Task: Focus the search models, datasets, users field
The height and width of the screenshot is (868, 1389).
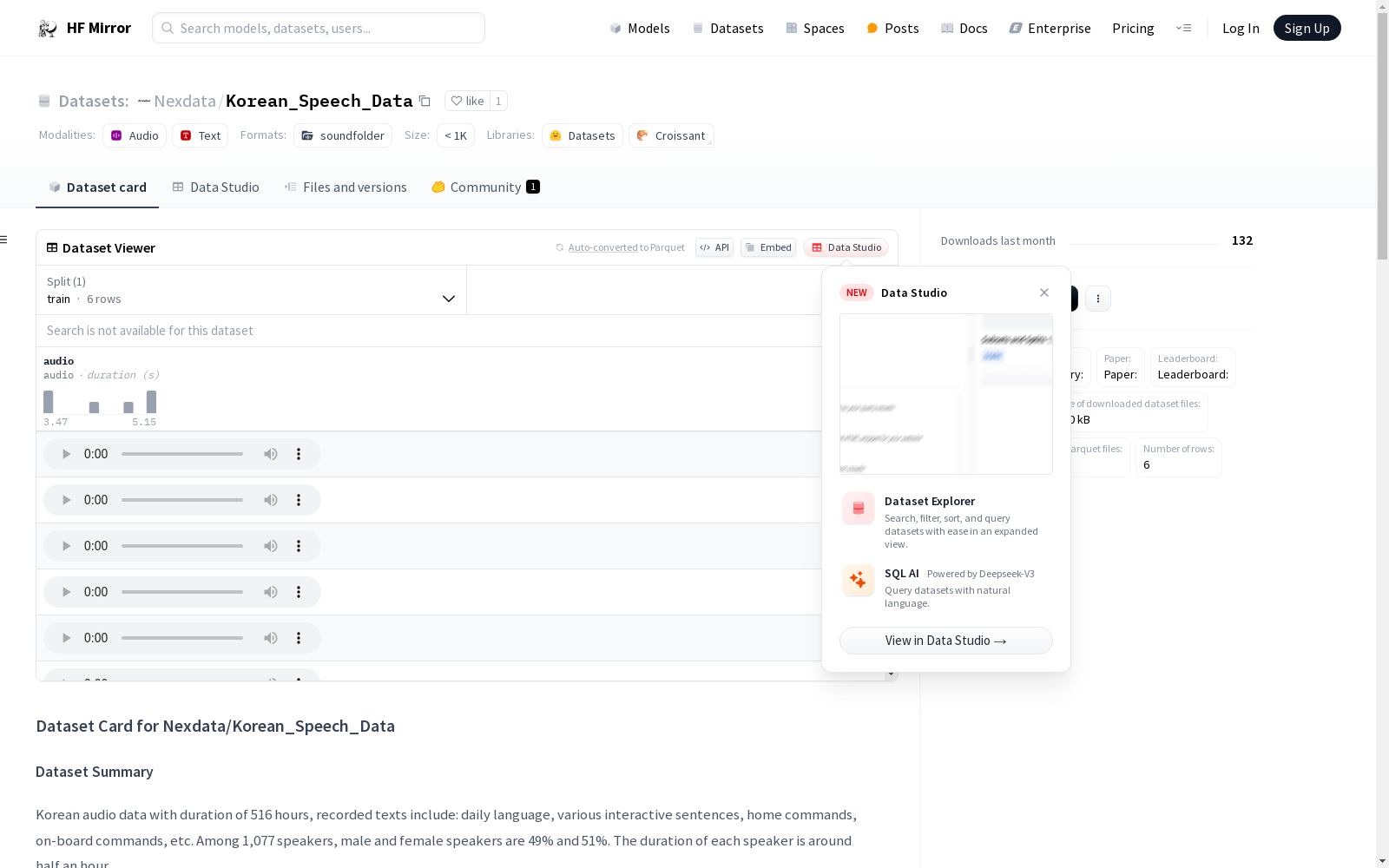Action: tap(319, 28)
